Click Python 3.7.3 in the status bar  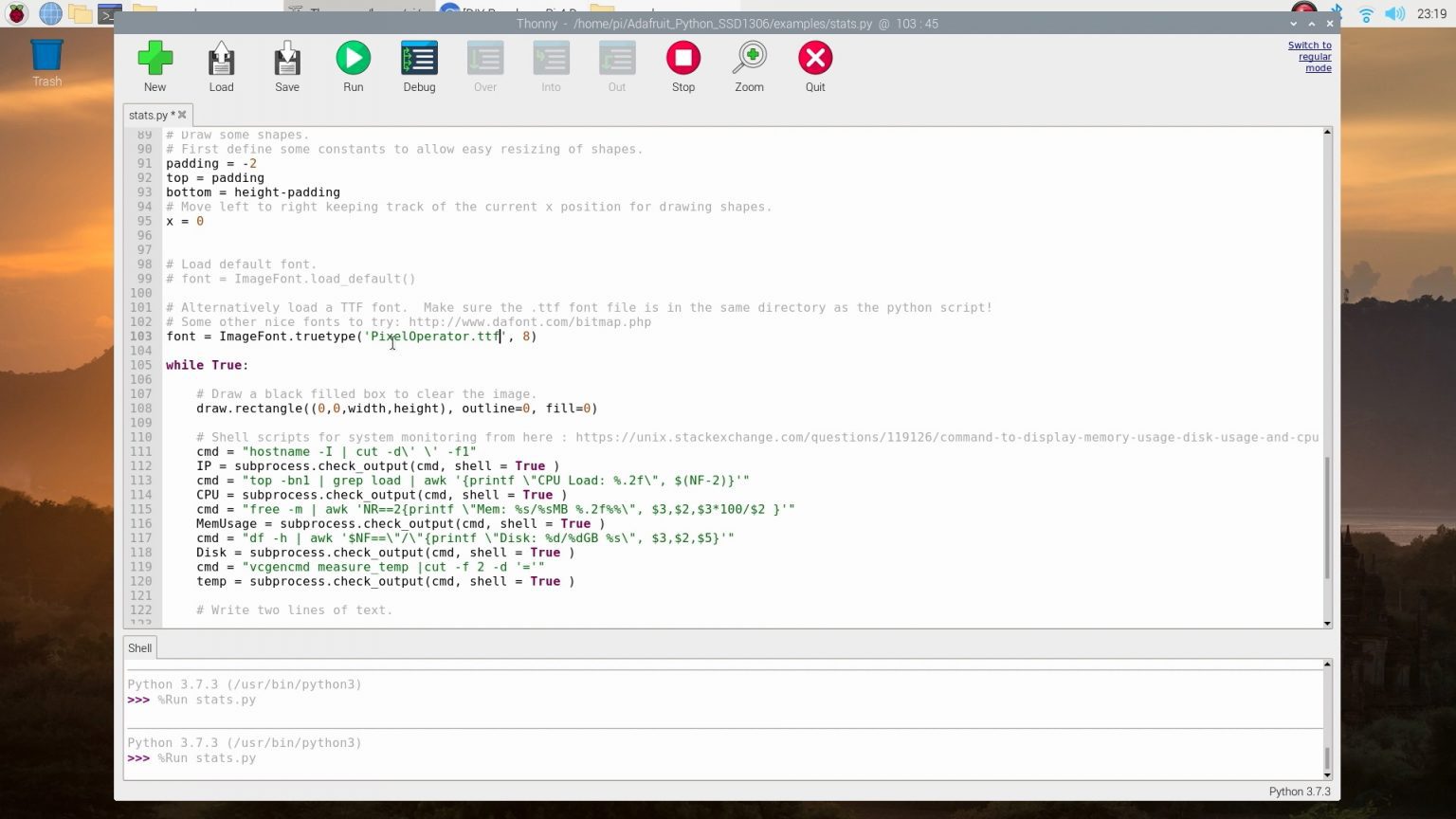coord(1300,792)
